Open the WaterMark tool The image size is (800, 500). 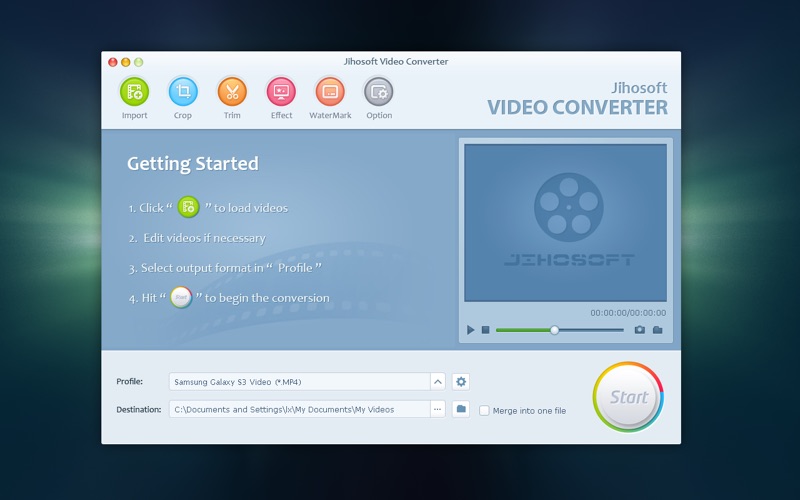[330, 92]
